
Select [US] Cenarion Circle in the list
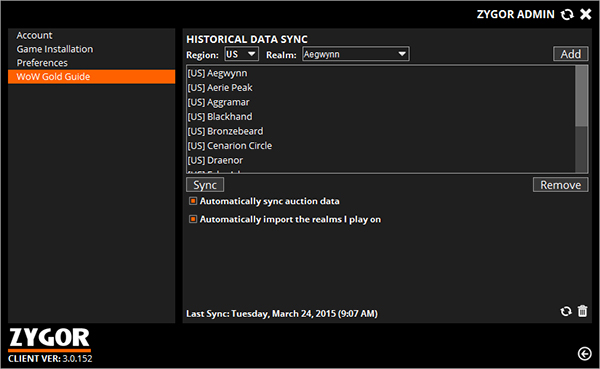pyautogui.click(x=381, y=146)
